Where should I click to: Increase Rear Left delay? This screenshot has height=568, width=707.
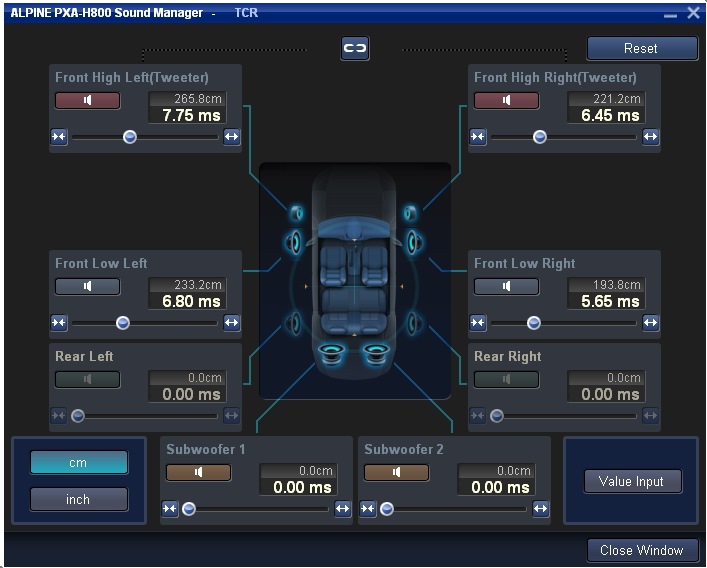pyautogui.click(x=231, y=416)
